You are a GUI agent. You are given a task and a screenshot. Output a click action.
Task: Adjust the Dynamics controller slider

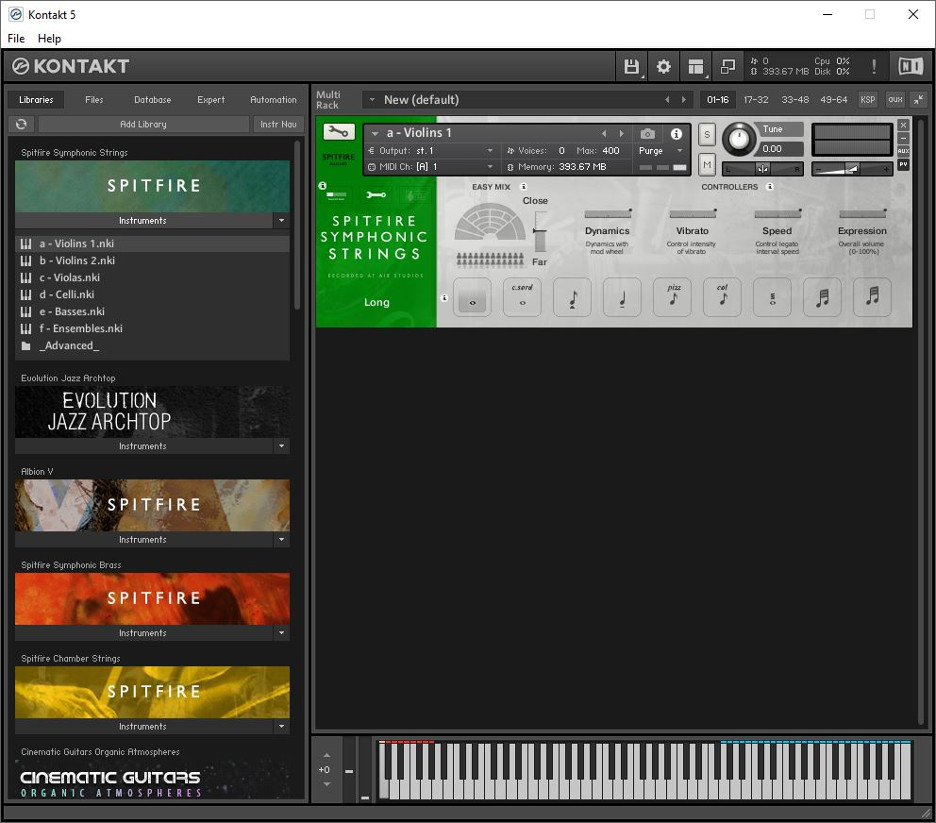(608, 213)
